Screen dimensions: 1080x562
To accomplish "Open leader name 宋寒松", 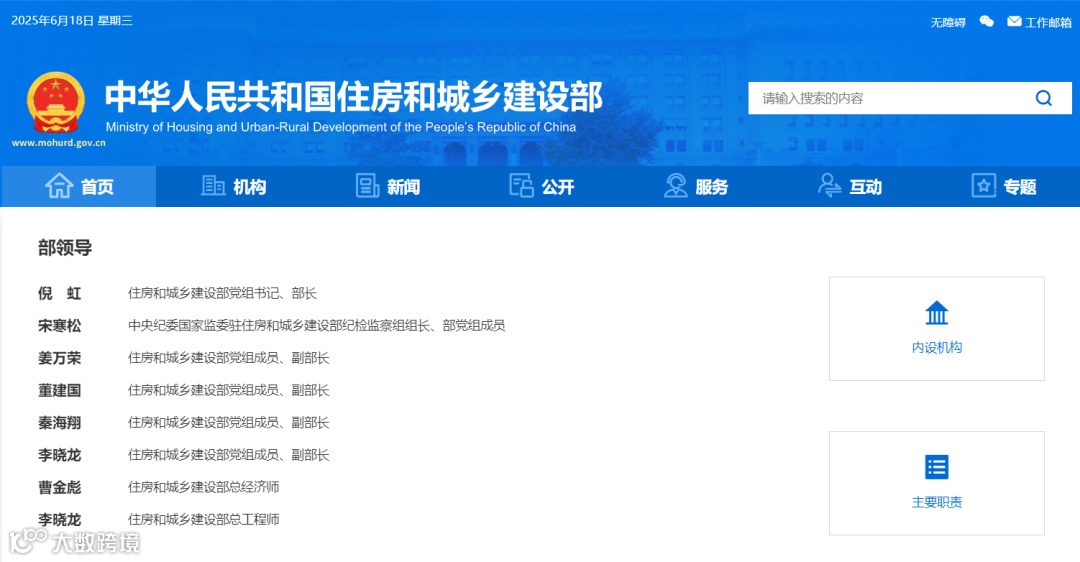I will (x=59, y=326).
